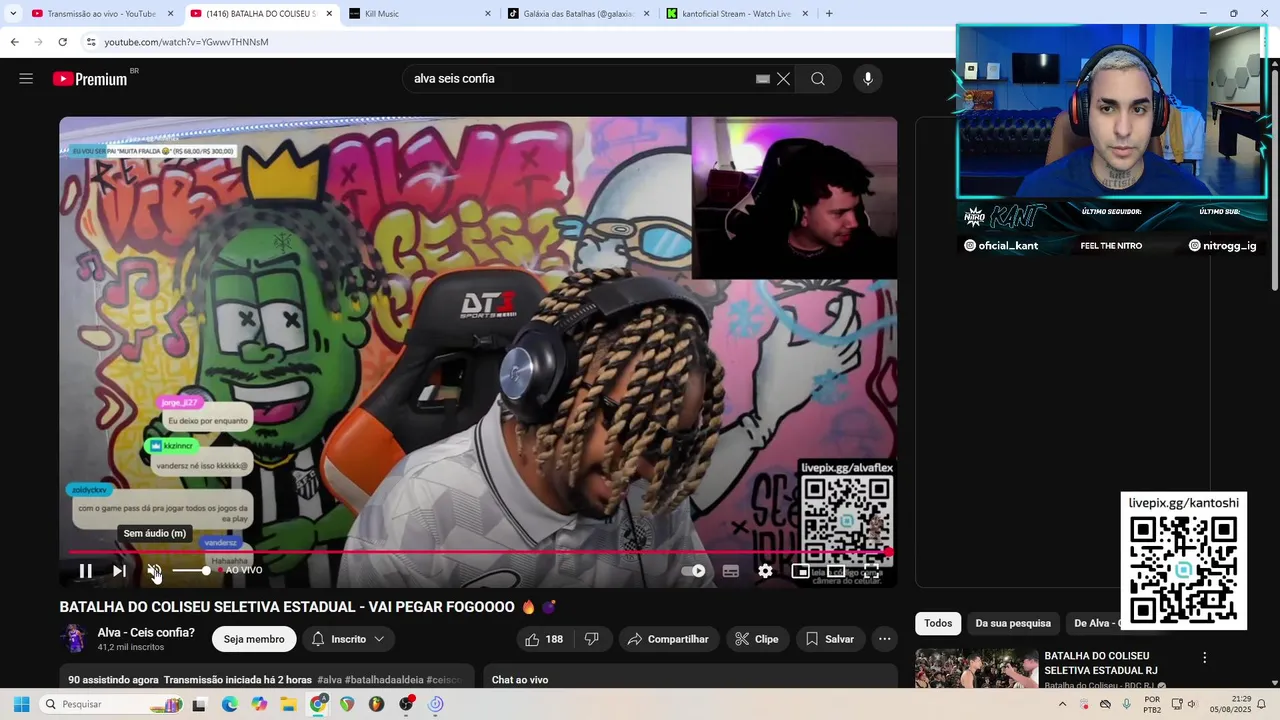
Task: Open File Explorer from the taskbar
Action: [x=288, y=704]
